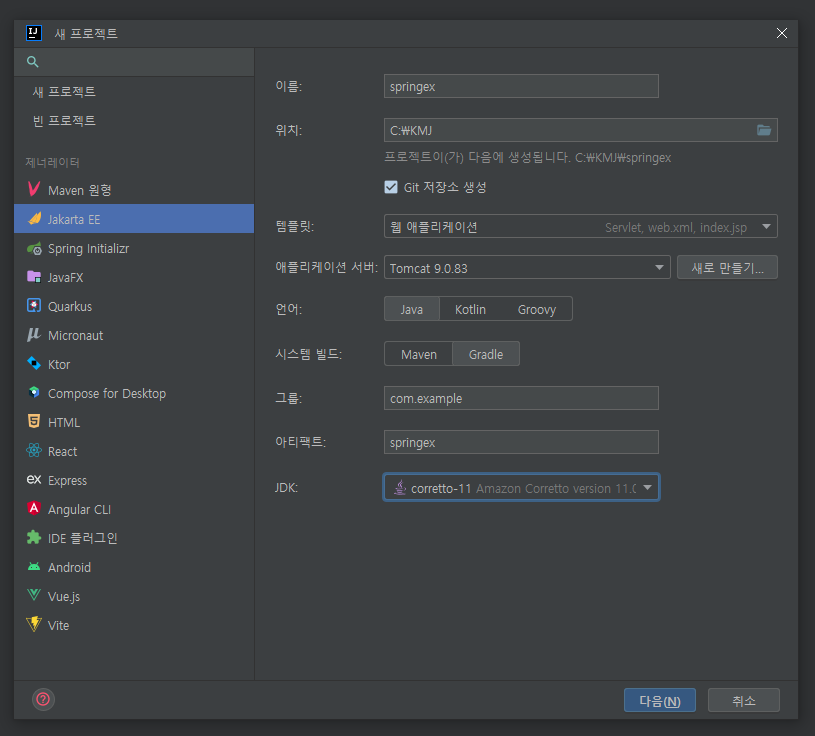Open help with question mark icon
The height and width of the screenshot is (736, 815).
pyautogui.click(x=43, y=699)
